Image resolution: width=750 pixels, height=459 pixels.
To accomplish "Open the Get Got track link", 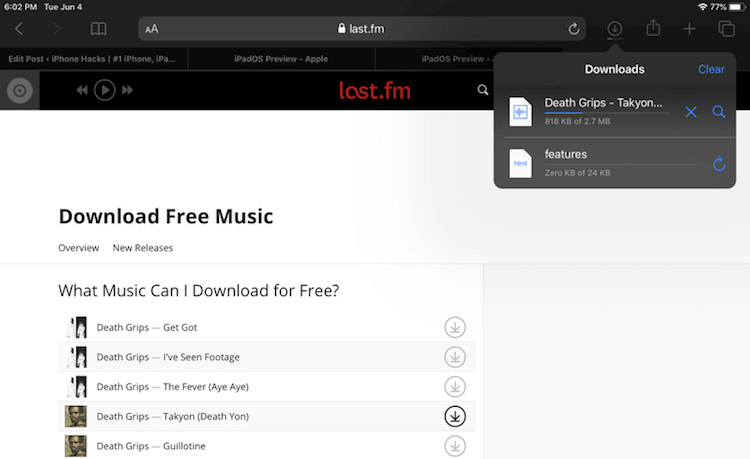I will coord(180,328).
